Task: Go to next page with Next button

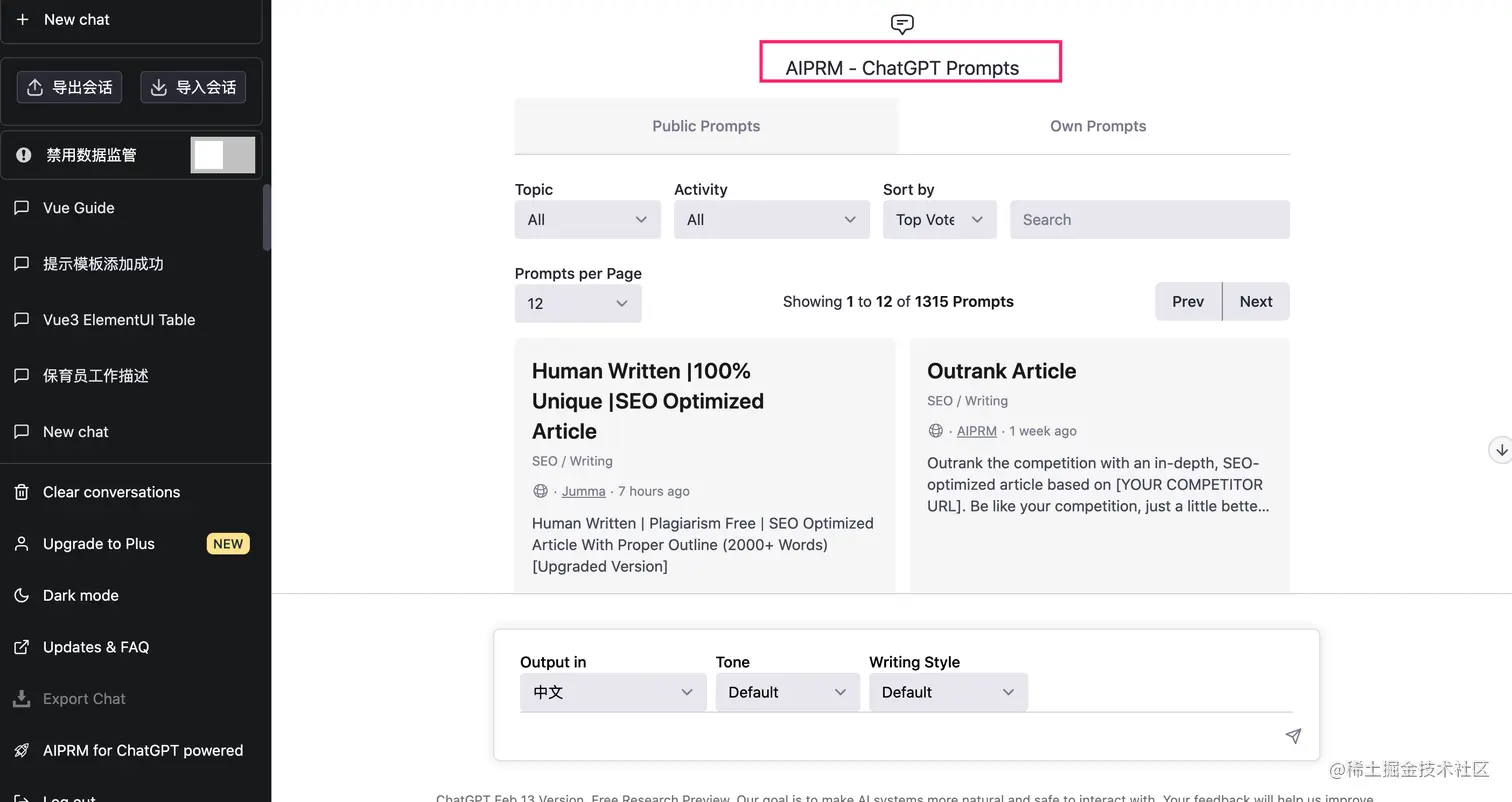Action: click(1256, 302)
